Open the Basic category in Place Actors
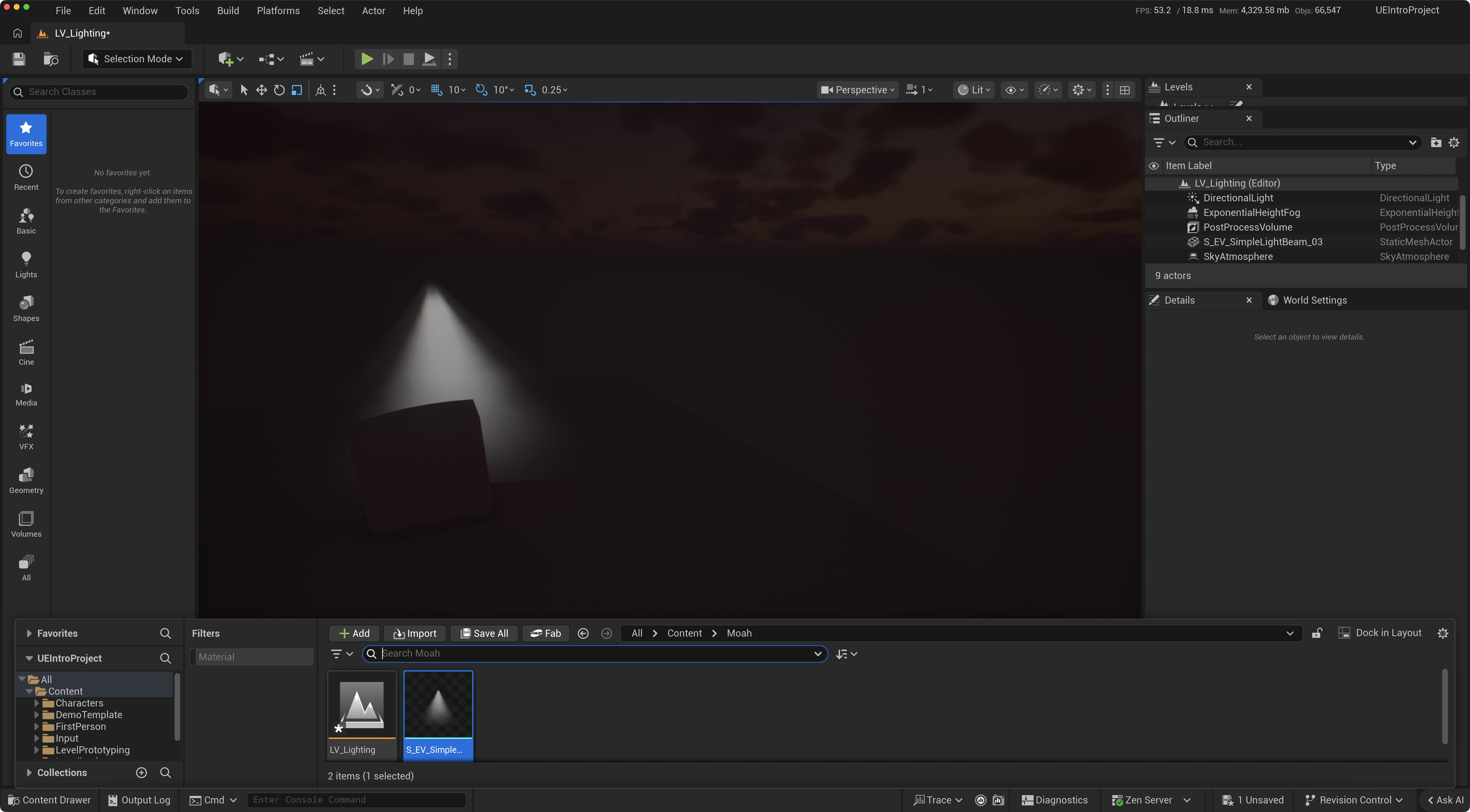This screenshot has height=812, width=1470. tap(26, 221)
